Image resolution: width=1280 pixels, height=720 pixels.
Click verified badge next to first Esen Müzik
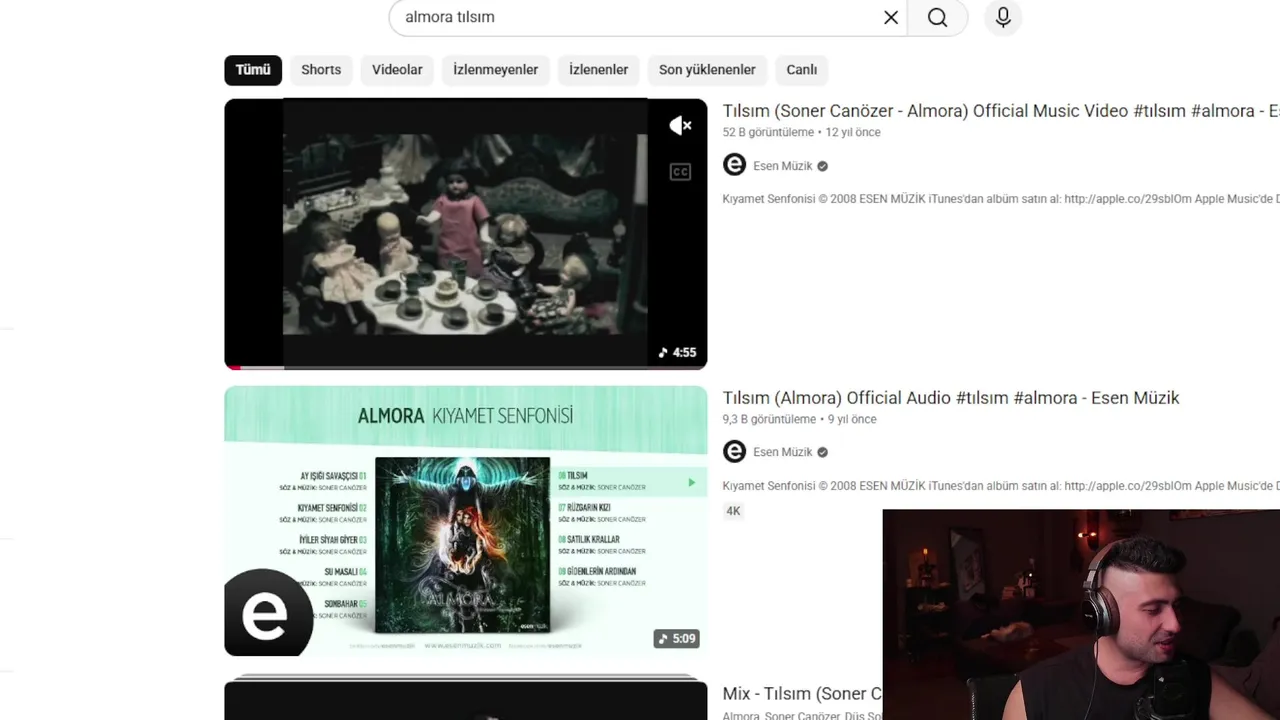tap(822, 166)
